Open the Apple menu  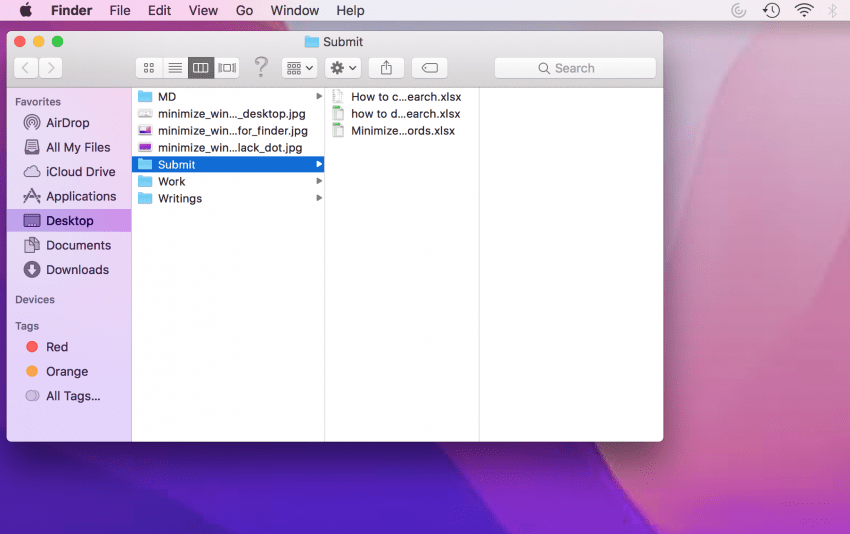pyautogui.click(x=25, y=10)
